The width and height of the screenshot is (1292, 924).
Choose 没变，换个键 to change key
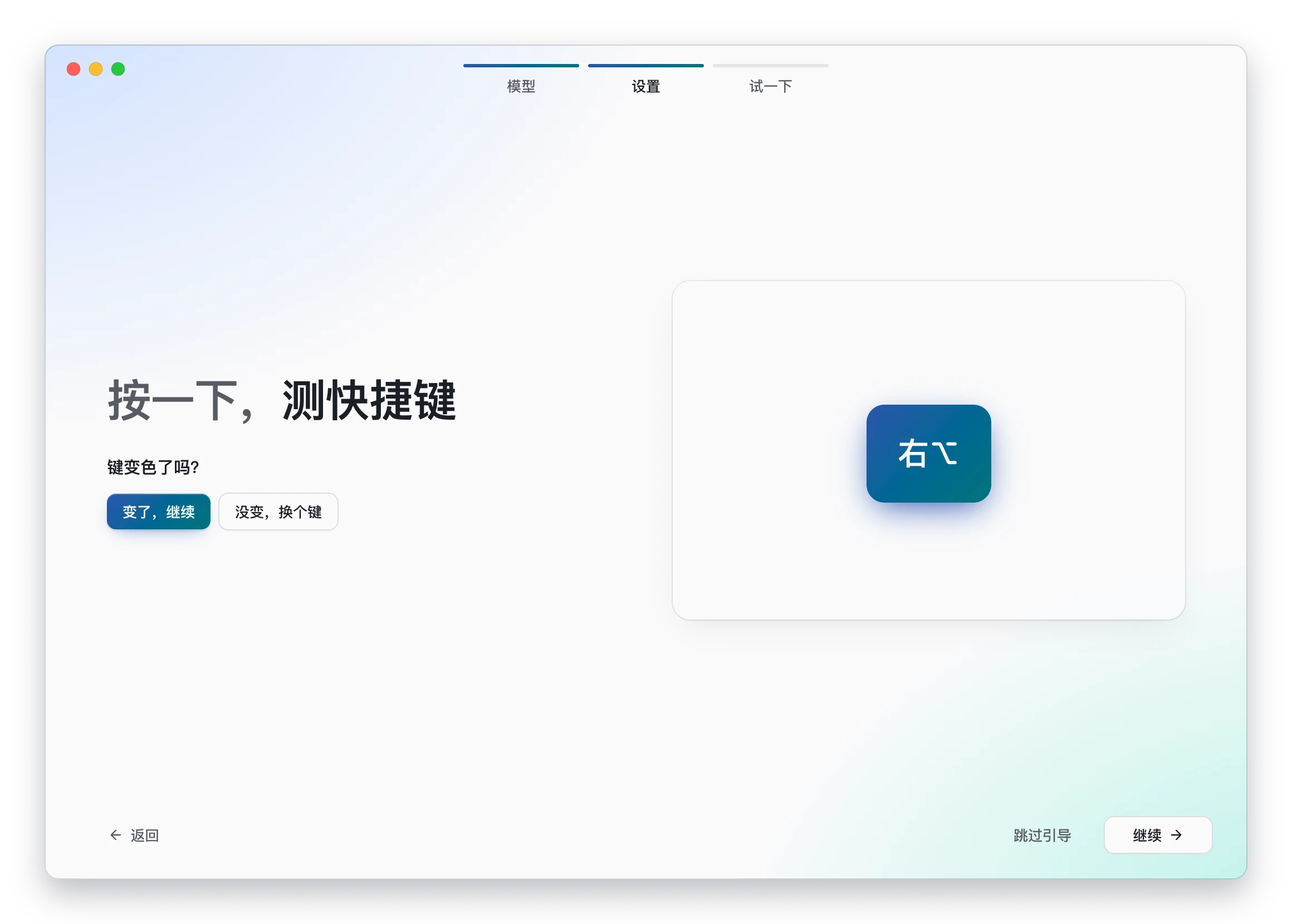[278, 512]
